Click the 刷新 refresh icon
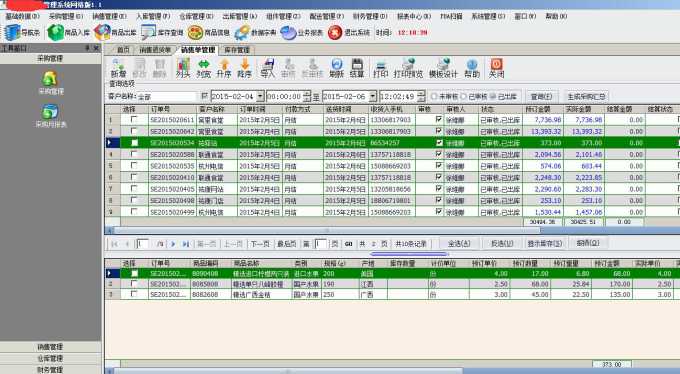This screenshot has height=374, width=680. tap(336, 69)
